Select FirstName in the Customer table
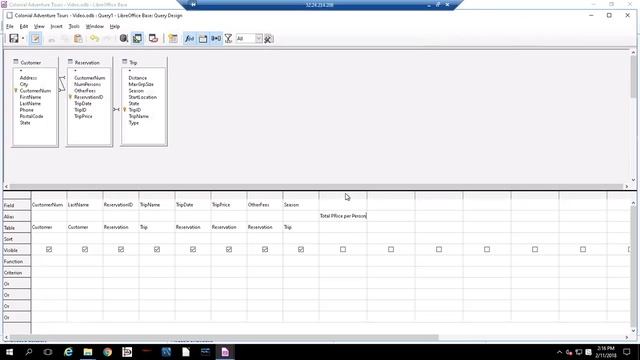 coord(30,97)
